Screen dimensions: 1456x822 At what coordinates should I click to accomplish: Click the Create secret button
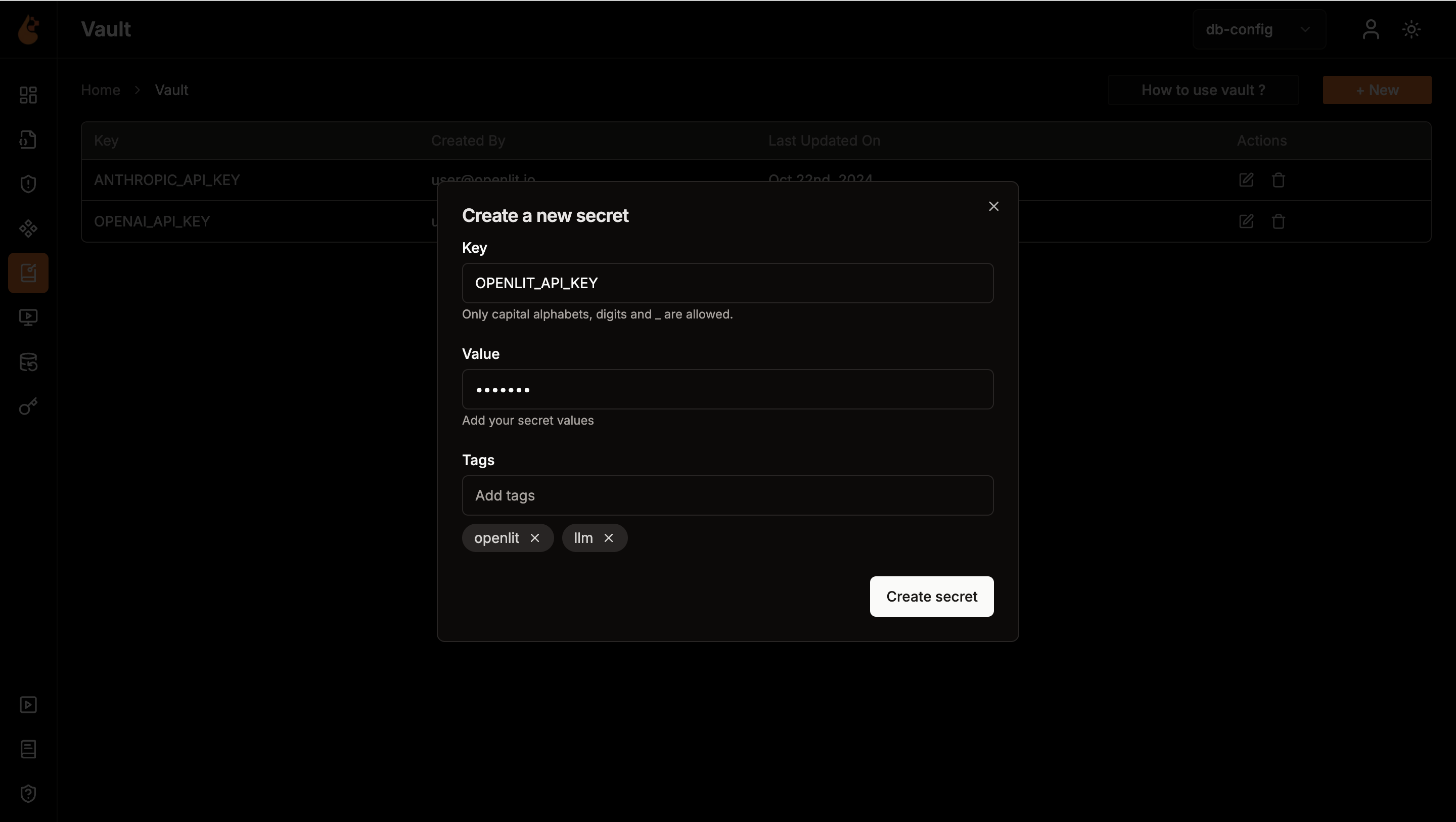click(931, 597)
